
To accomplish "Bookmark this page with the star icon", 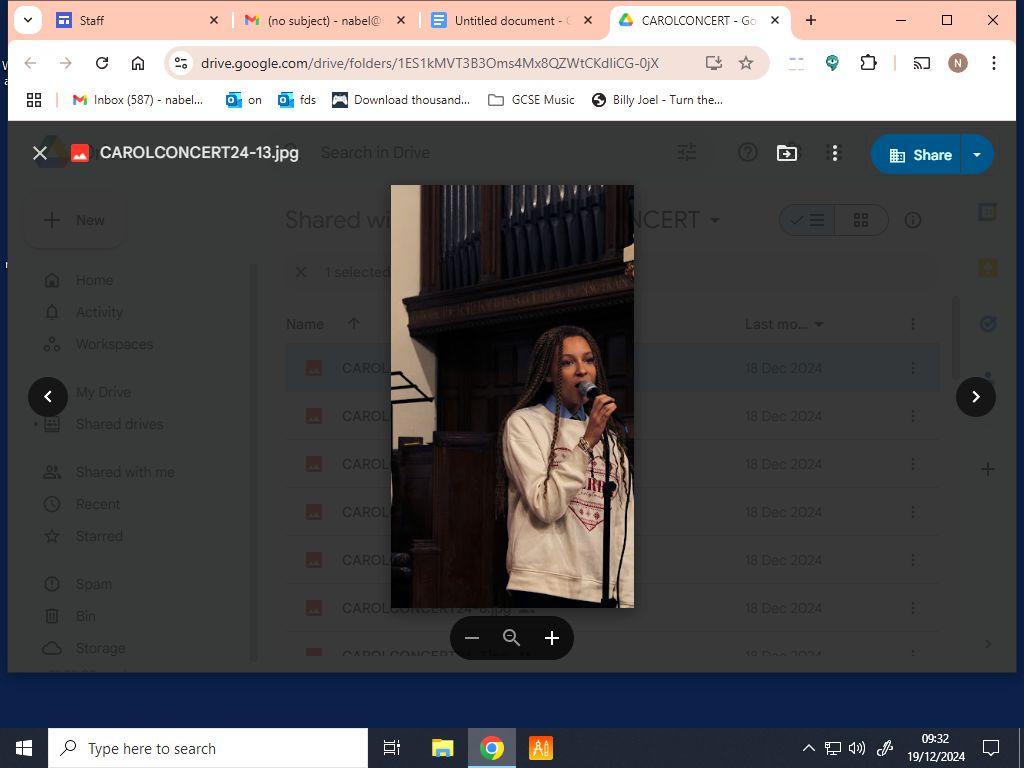I will tap(746, 63).
